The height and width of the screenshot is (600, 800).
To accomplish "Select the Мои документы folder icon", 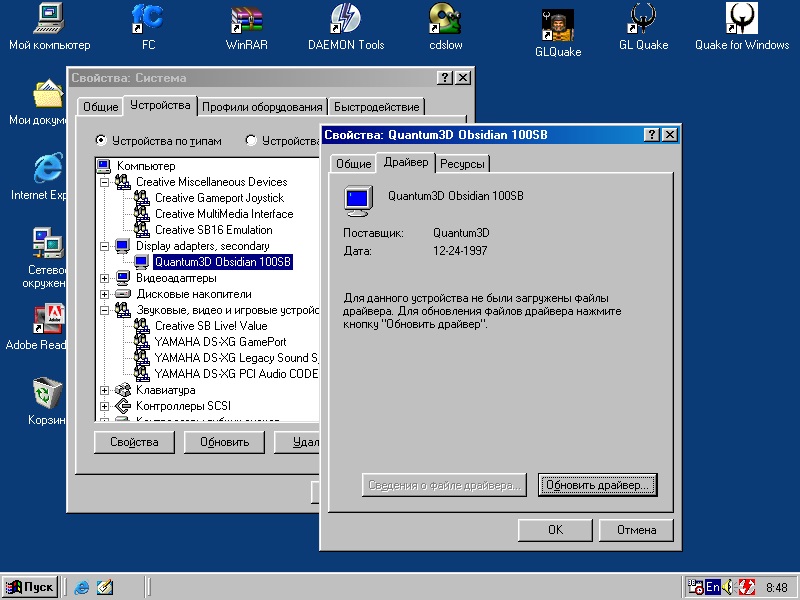I will [x=48, y=94].
